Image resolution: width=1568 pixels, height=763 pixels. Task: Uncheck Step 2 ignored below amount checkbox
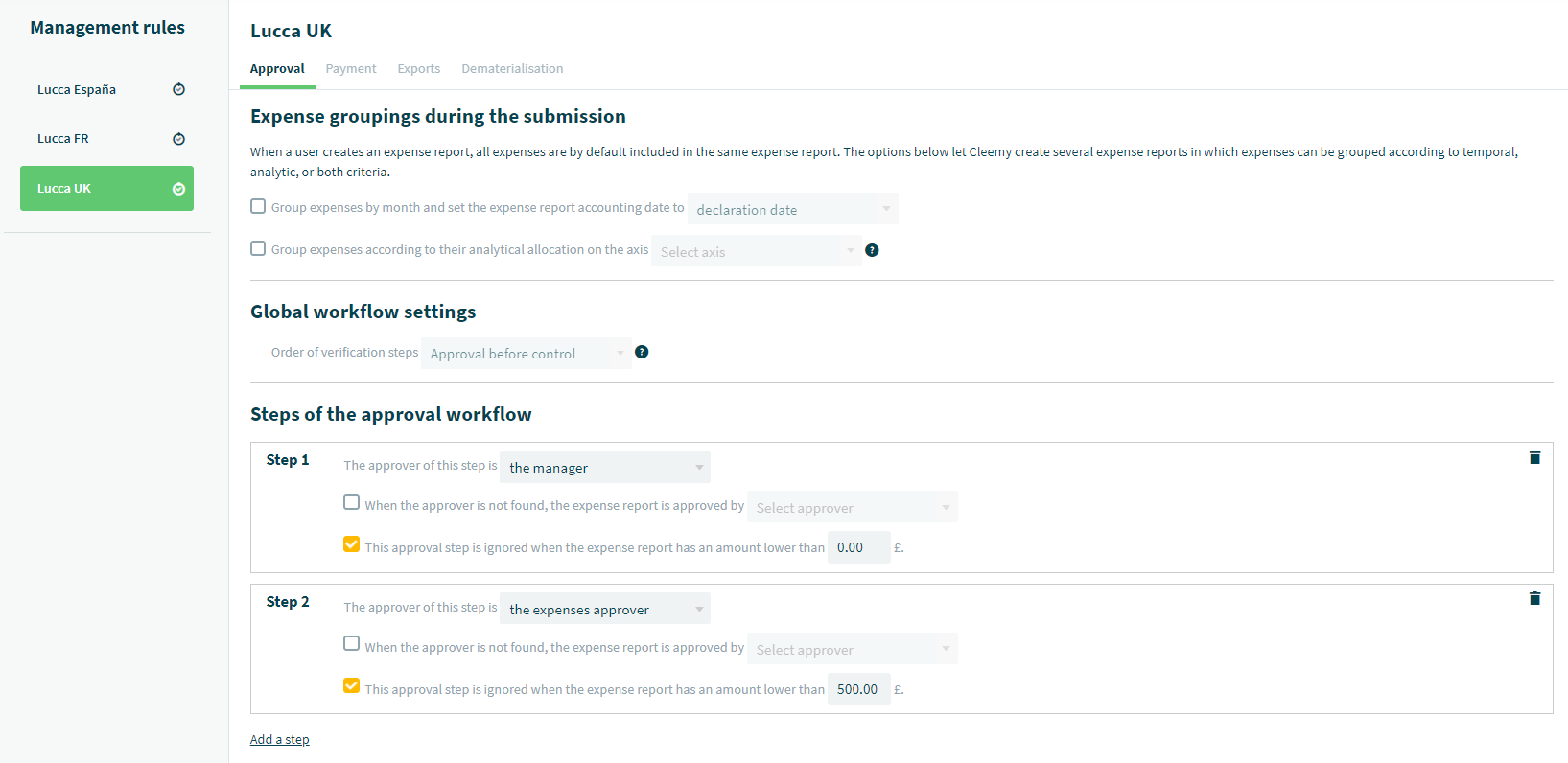click(x=351, y=685)
